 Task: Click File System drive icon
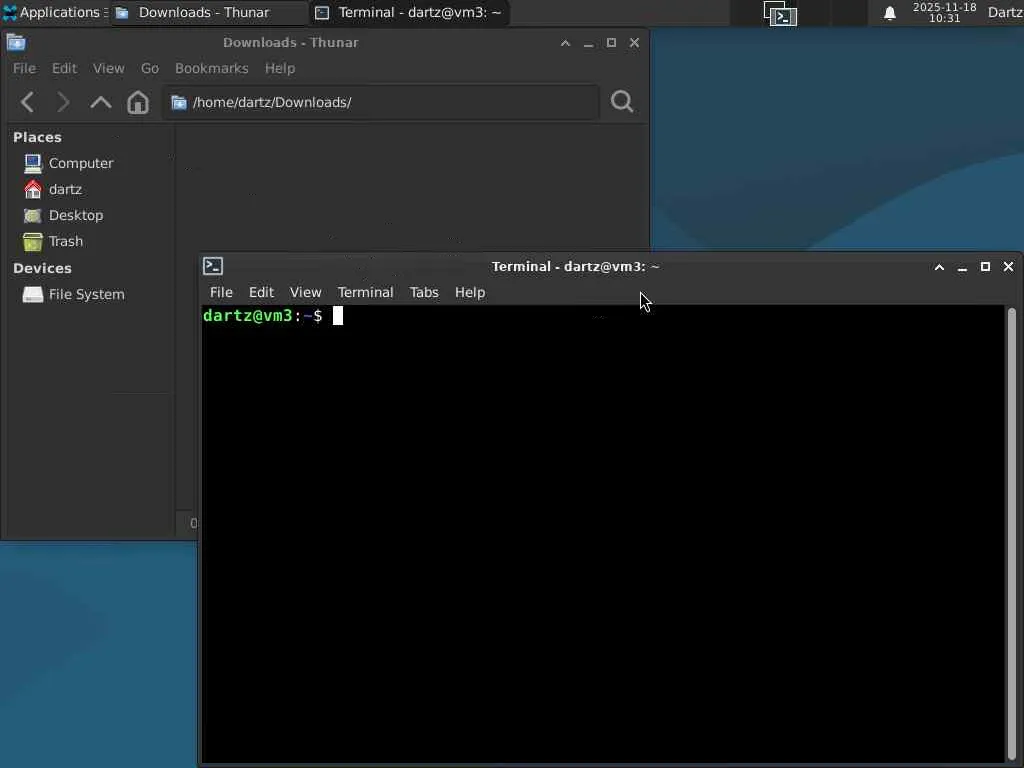click(x=33, y=295)
